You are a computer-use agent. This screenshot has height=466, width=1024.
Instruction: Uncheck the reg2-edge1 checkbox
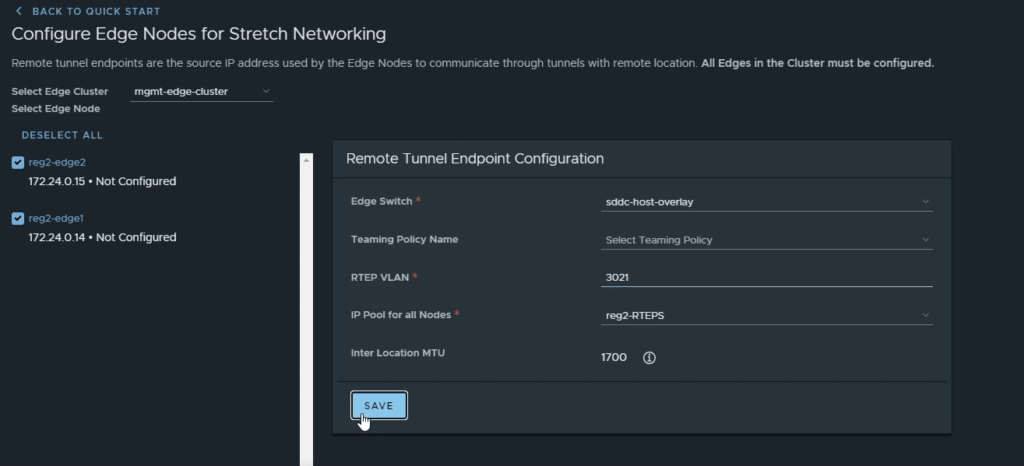(18, 219)
